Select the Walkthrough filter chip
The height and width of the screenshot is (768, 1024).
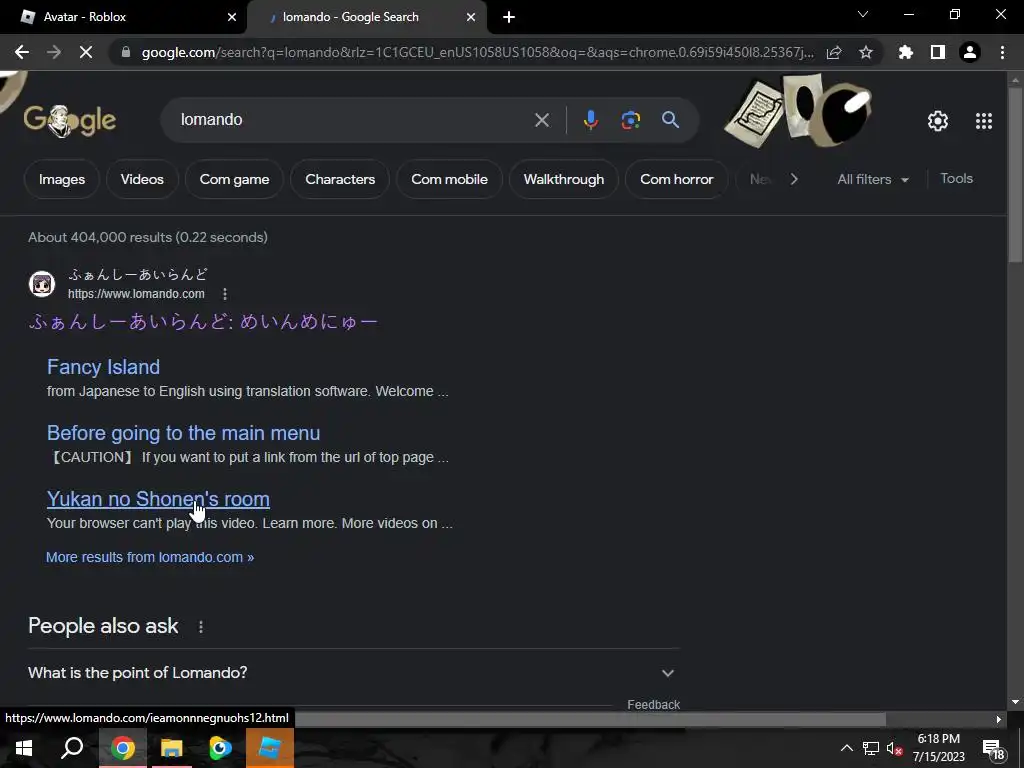click(x=564, y=179)
